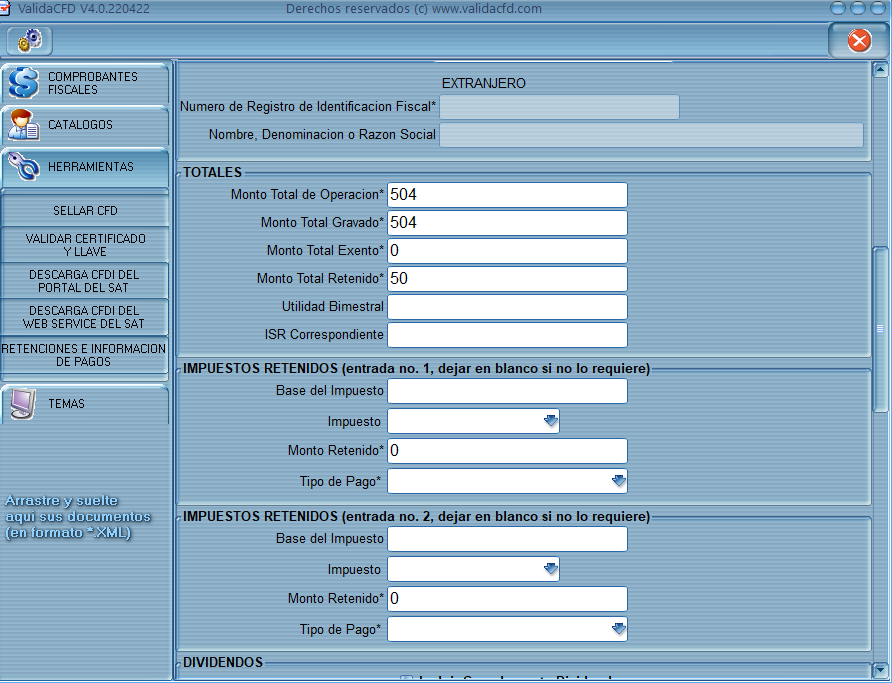This screenshot has width=892, height=683.
Task: Open the Comprobantes Fiscales menu
Action: click(x=85, y=83)
